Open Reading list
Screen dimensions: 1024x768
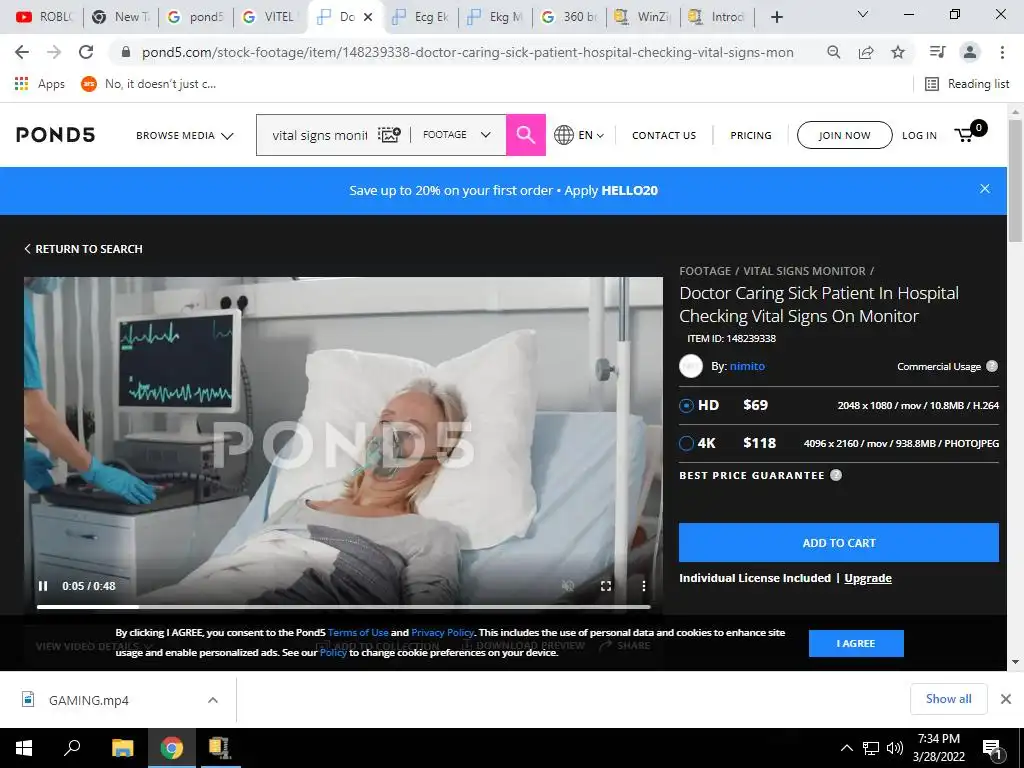pos(967,84)
